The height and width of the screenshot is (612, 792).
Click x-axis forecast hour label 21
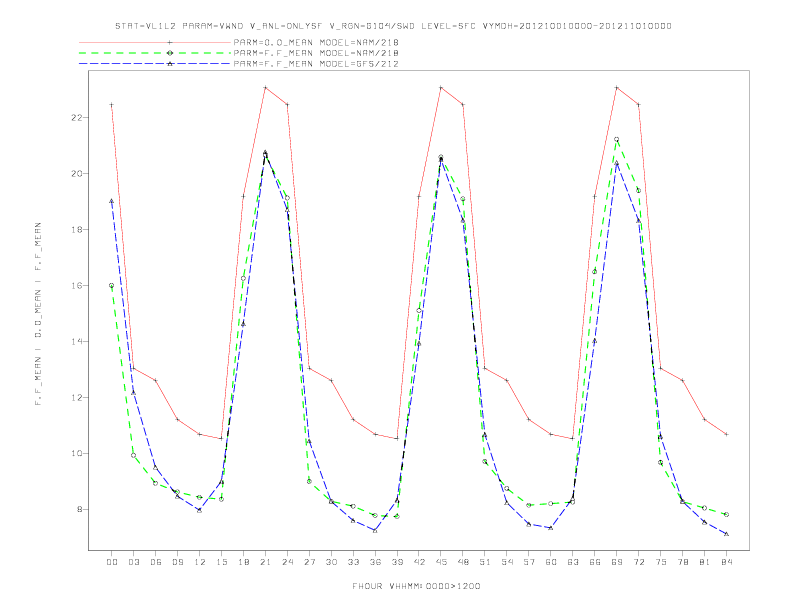[265, 562]
